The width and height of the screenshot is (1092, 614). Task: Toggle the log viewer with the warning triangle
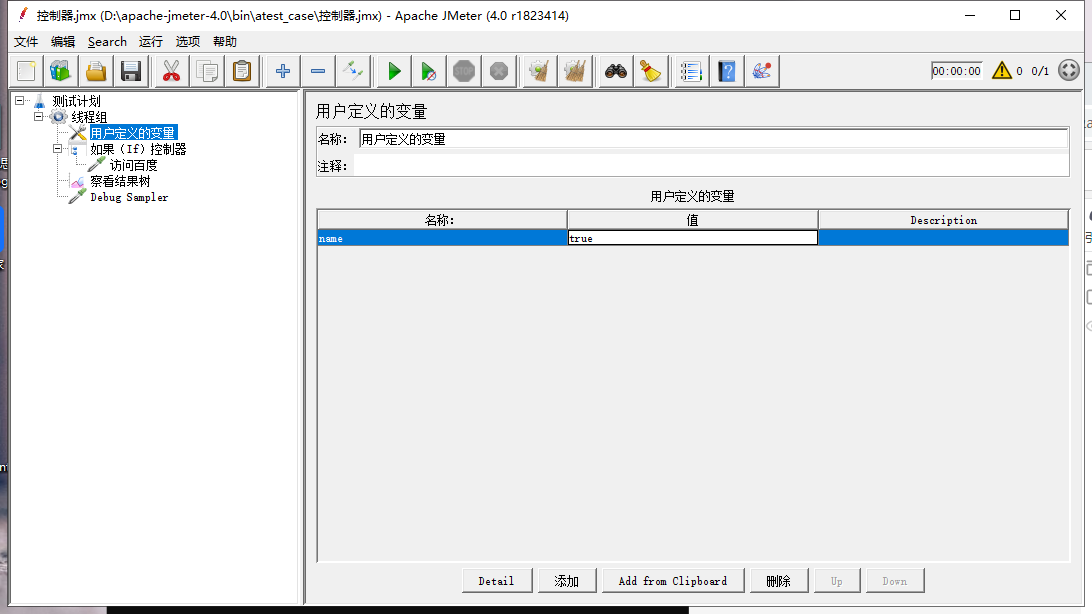[x=1000, y=71]
